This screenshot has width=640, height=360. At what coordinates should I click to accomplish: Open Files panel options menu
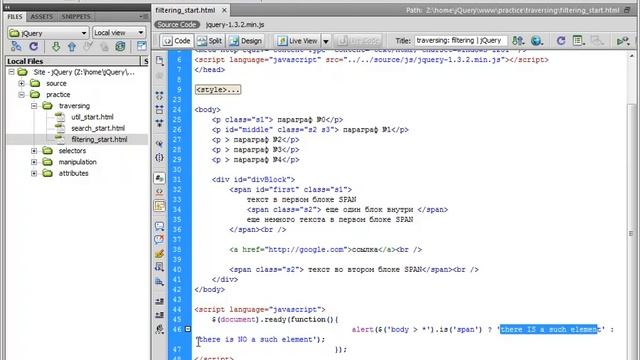(x=144, y=16)
